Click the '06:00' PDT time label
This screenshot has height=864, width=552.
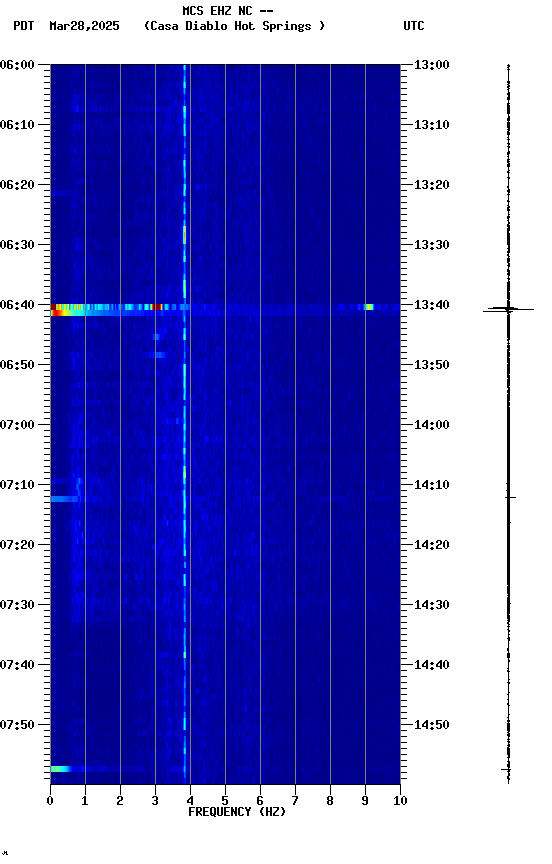pos(17,65)
